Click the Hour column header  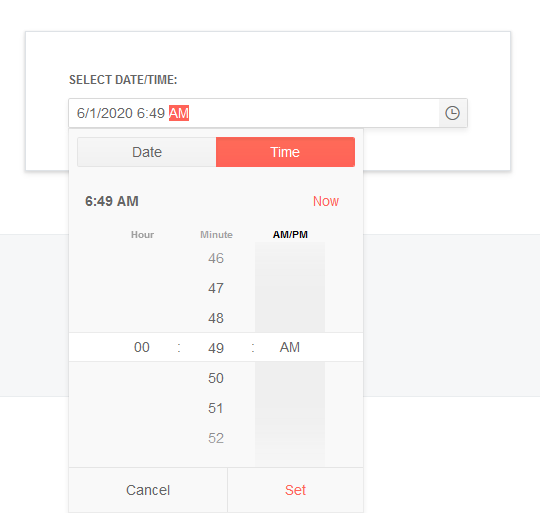(x=142, y=234)
